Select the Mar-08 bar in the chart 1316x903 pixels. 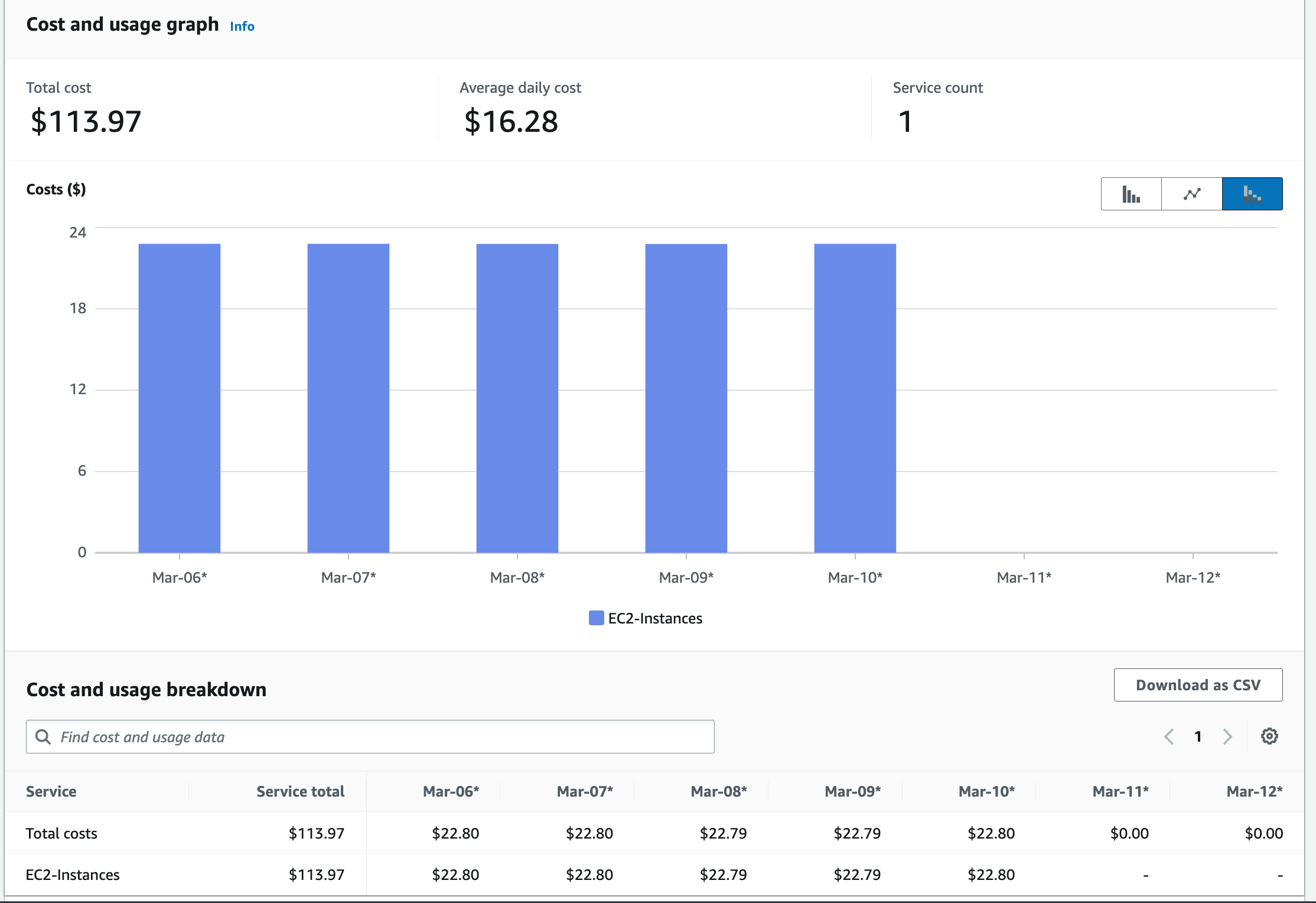(517, 396)
